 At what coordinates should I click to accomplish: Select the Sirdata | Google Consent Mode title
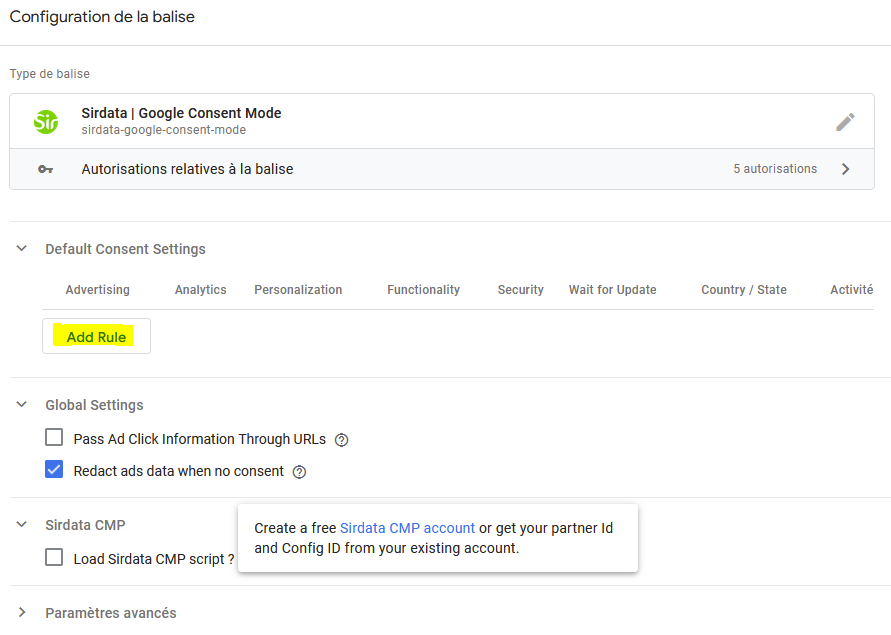(181, 113)
